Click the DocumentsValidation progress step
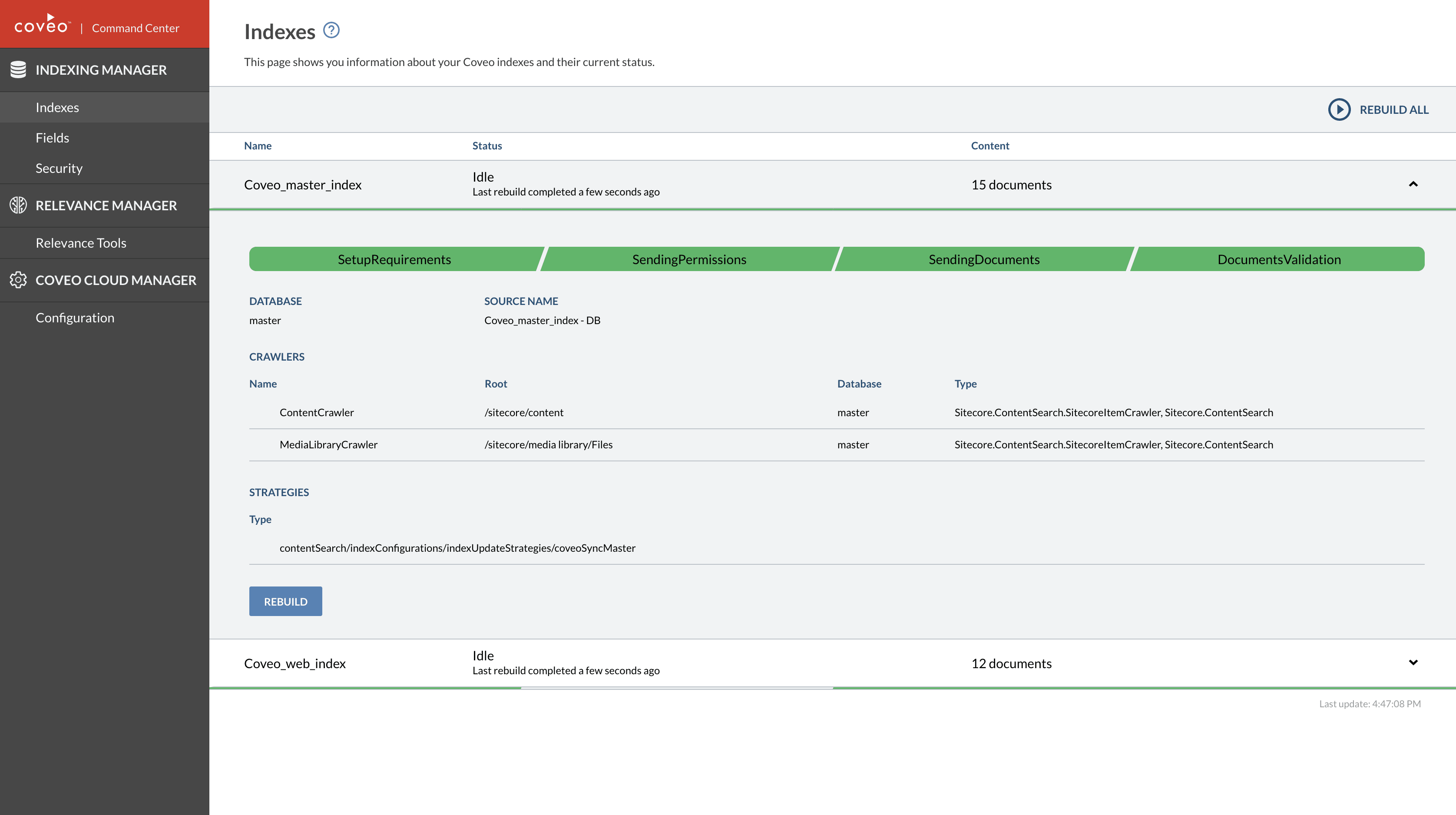 1278,259
